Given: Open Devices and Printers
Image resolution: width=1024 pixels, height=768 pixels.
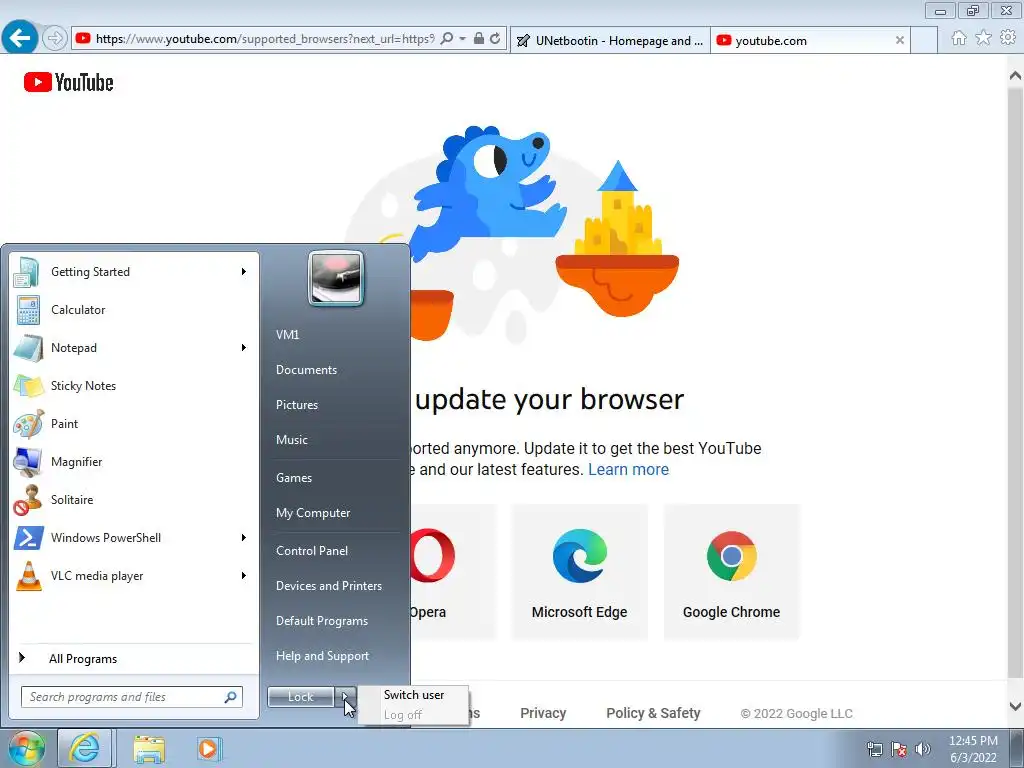Looking at the screenshot, I should pos(328,586).
